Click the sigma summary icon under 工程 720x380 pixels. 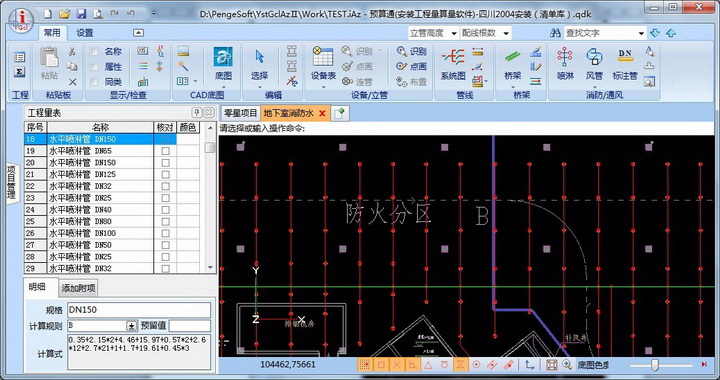click(x=19, y=72)
